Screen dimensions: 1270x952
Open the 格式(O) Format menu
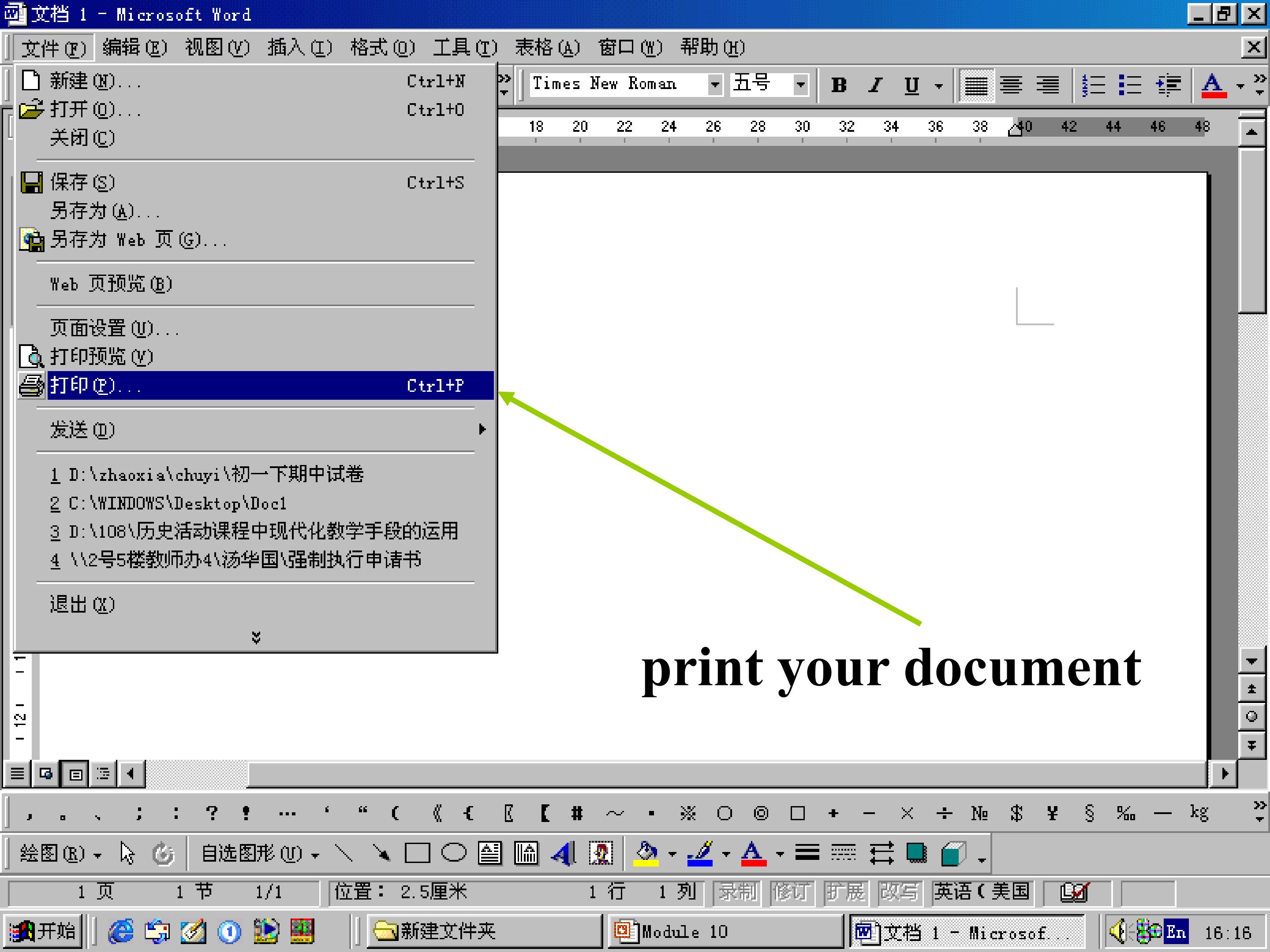[x=382, y=47]
